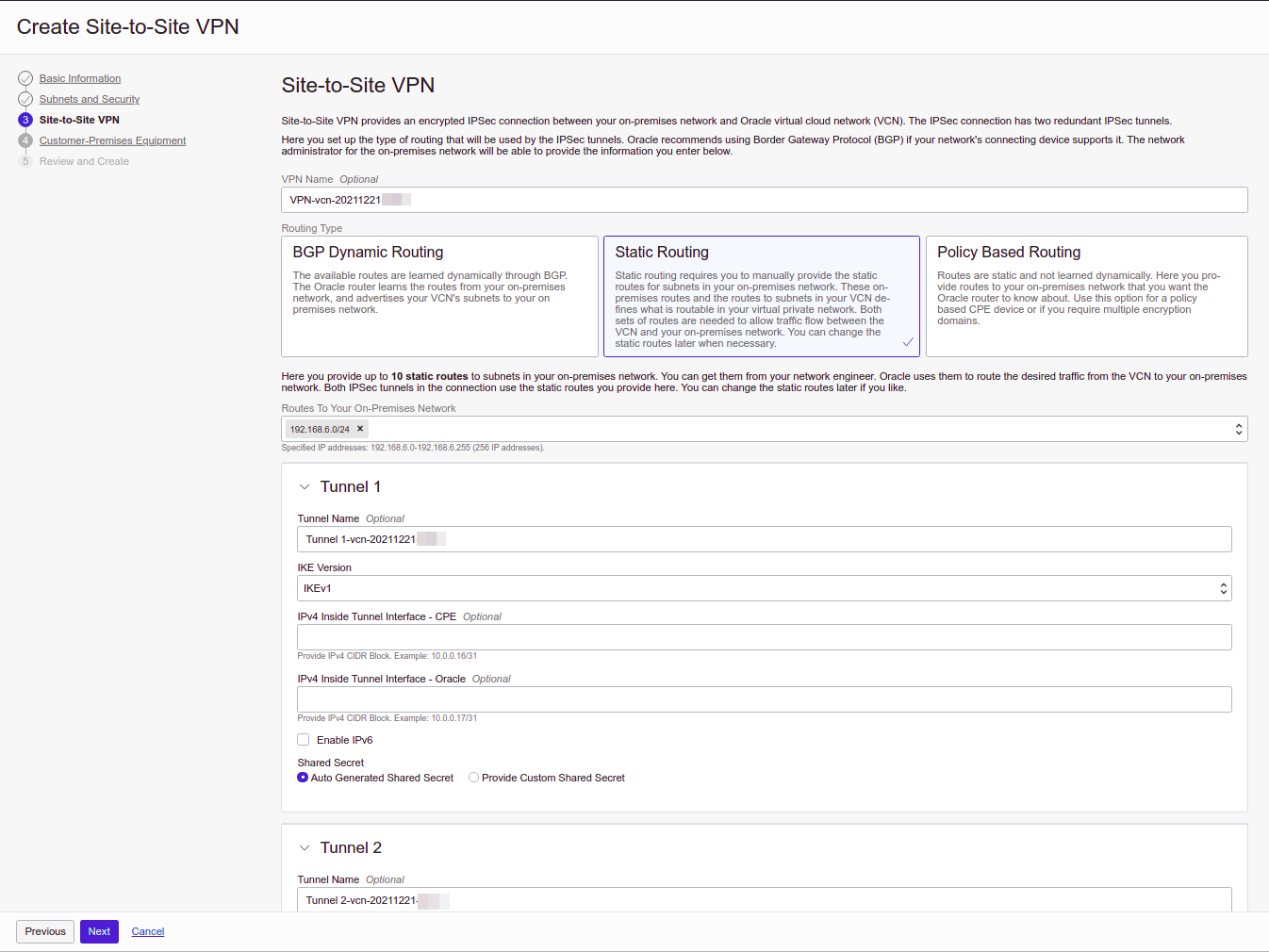Open Basic Information step link
This screenshot has height=952, width=1269.
80,78
